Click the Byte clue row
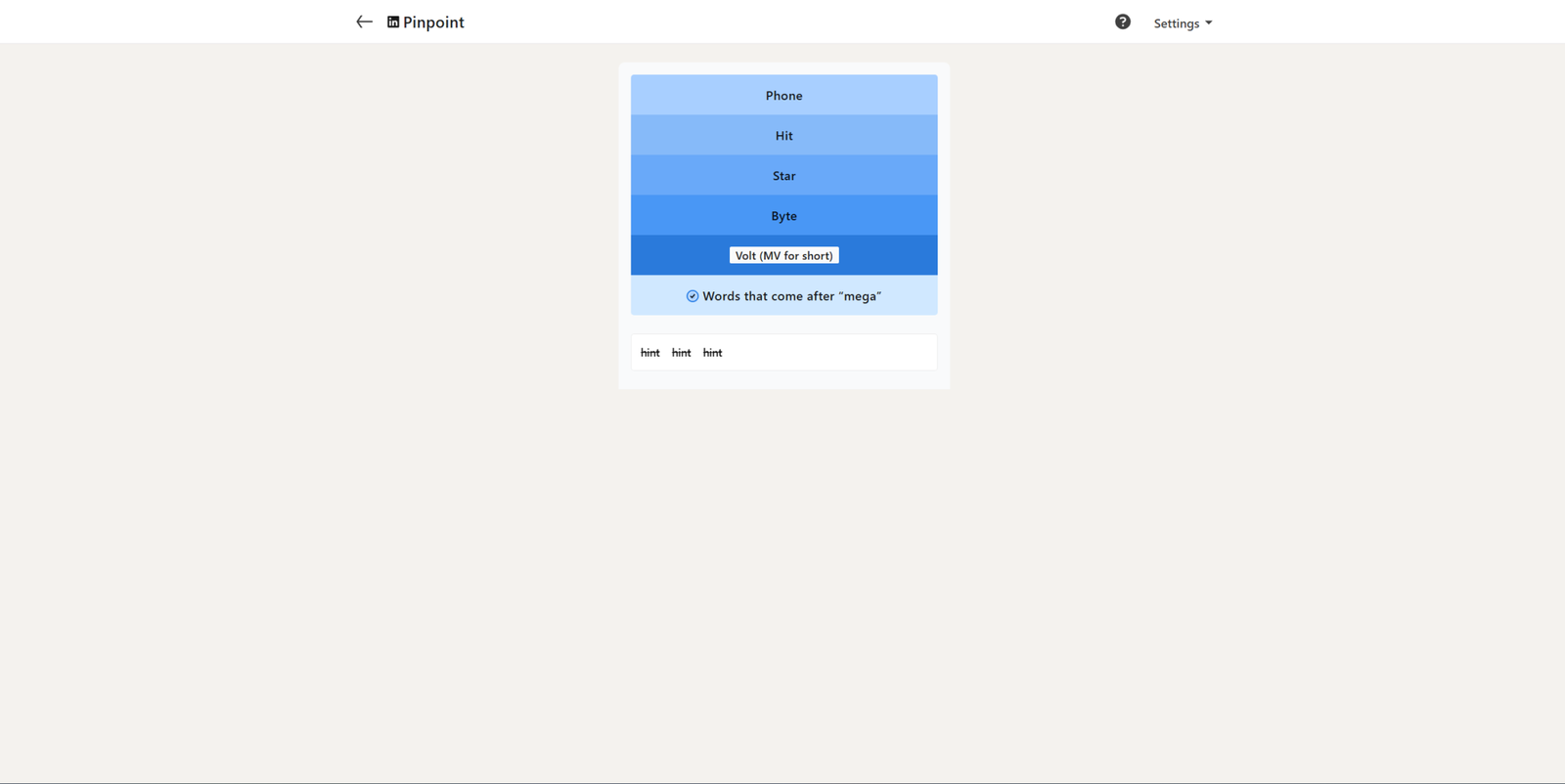The height and width of the screenshot is (784, 1565). pos(783,216)
